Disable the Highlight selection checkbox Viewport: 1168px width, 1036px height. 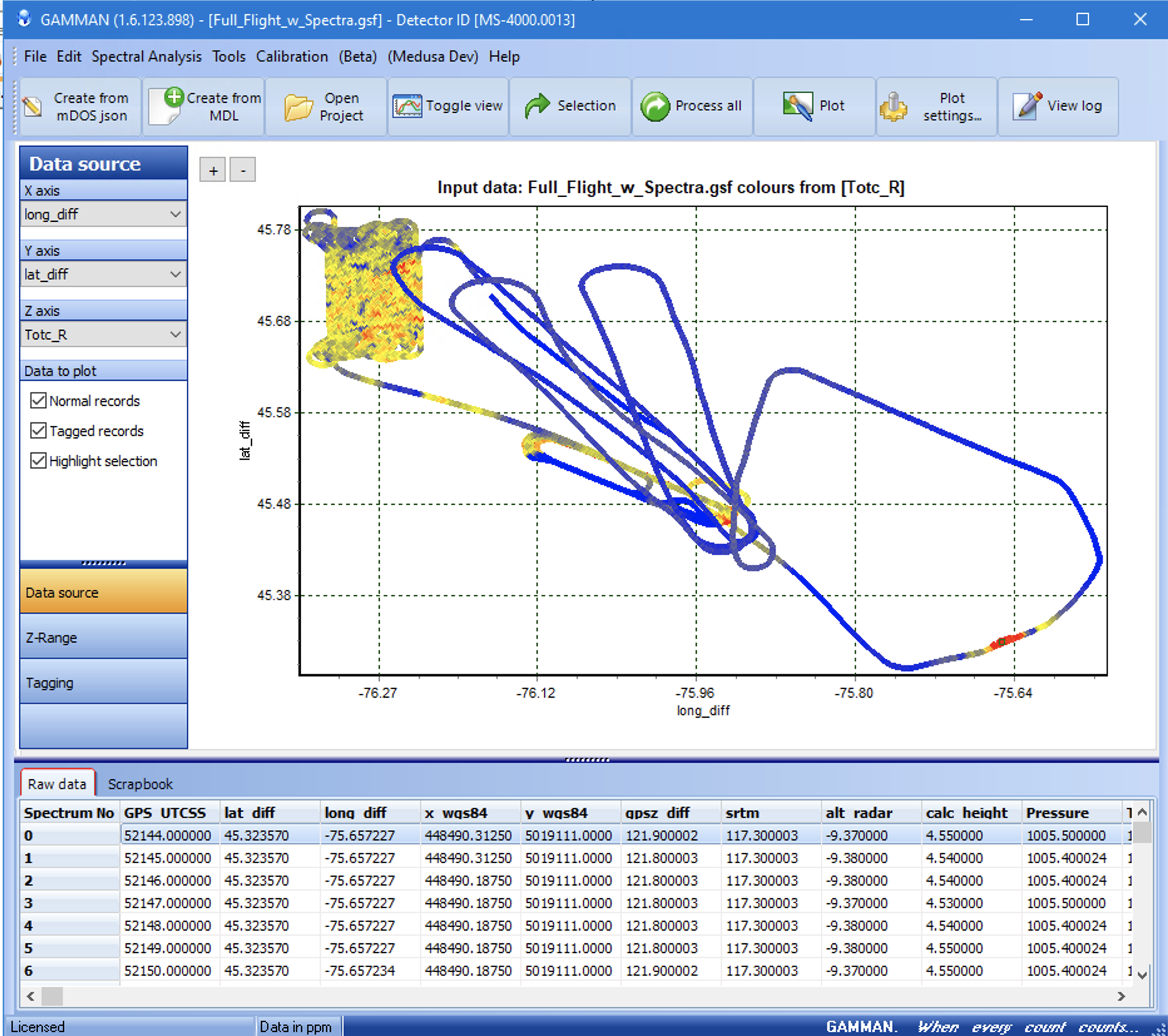pos(38,461)
